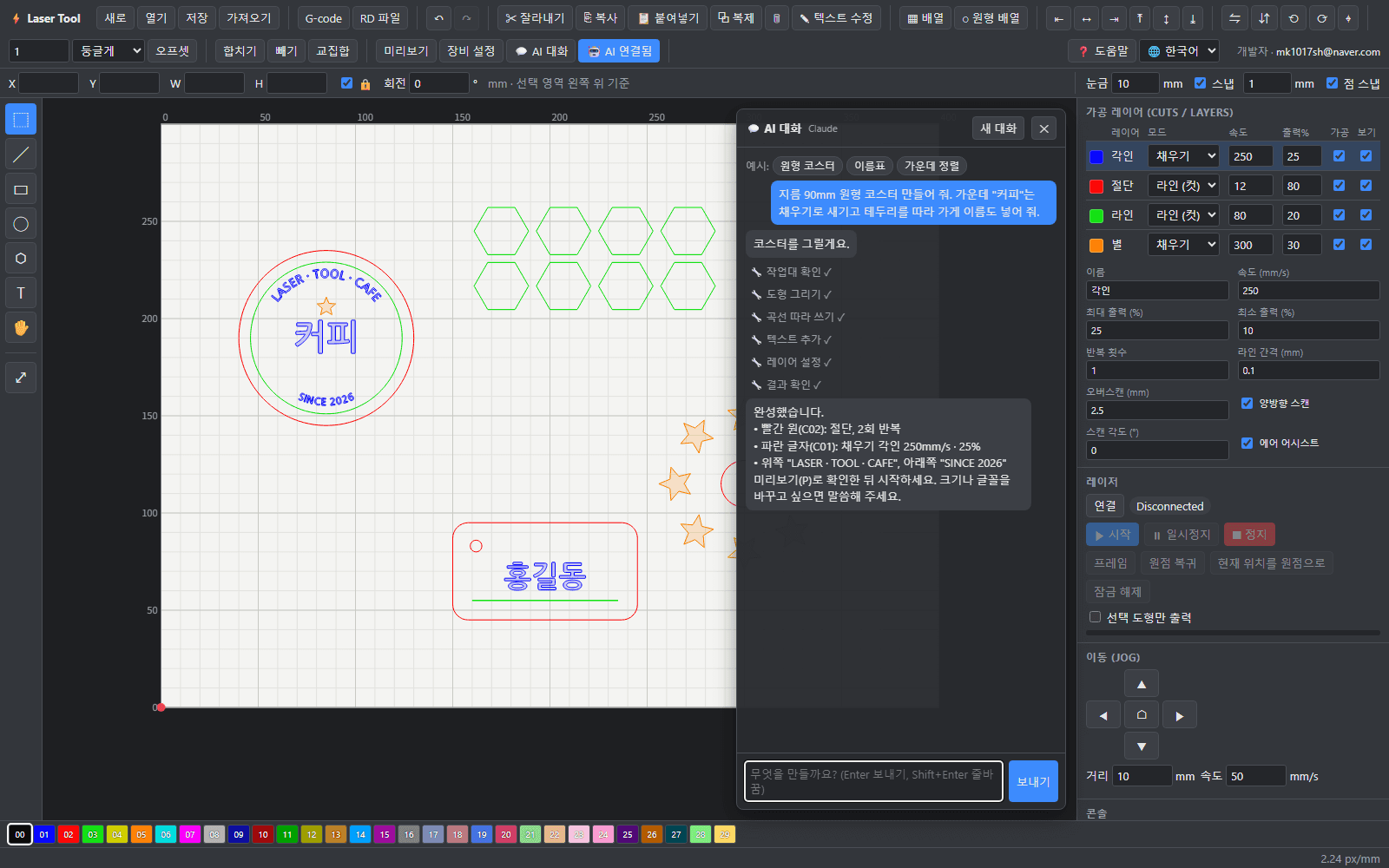Select the rectangle selection tool
Screen dimensions: 1389x868
coord(21,120)
